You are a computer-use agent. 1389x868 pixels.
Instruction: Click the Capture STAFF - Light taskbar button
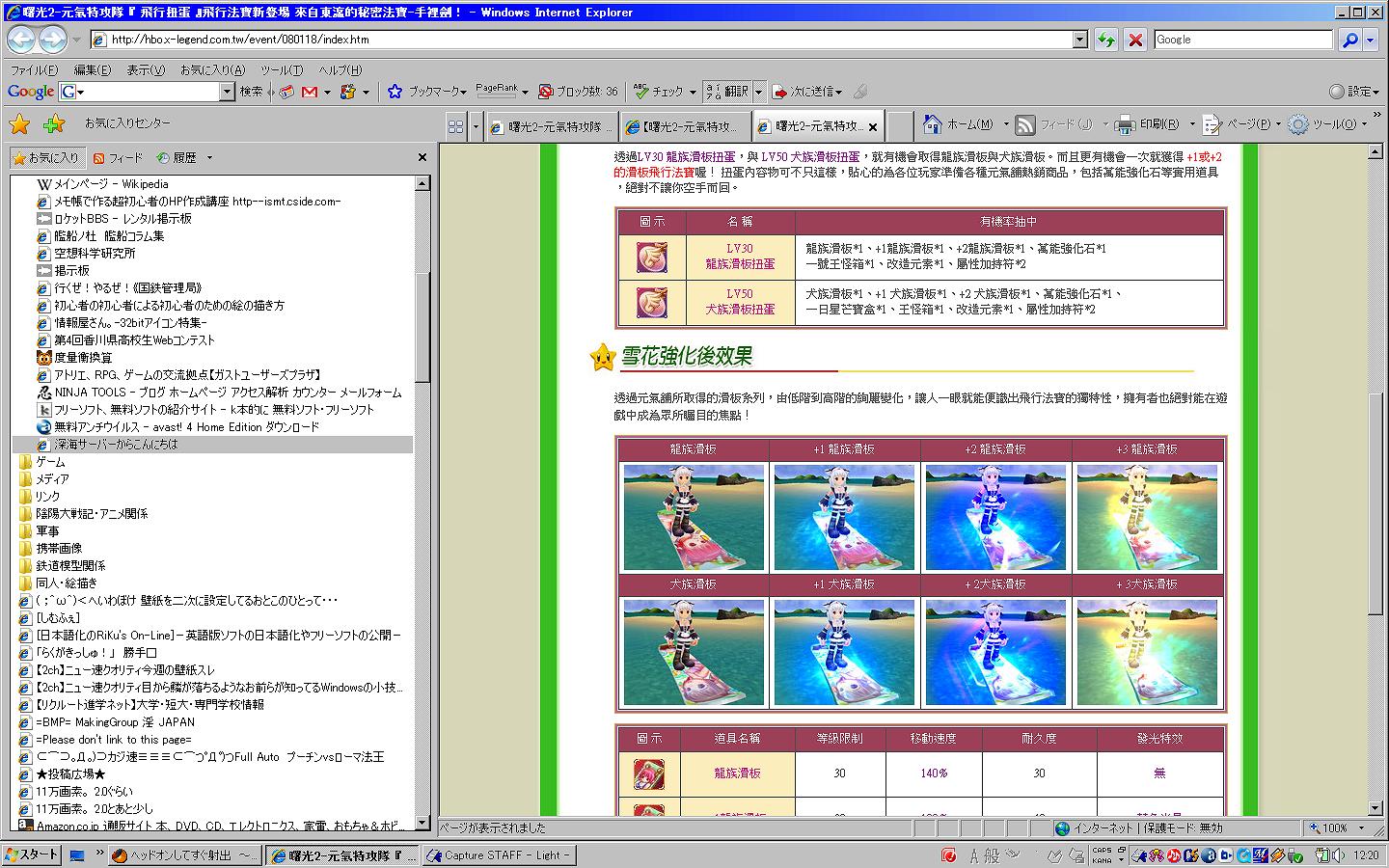pyautogui.click(x=499, y=855)
